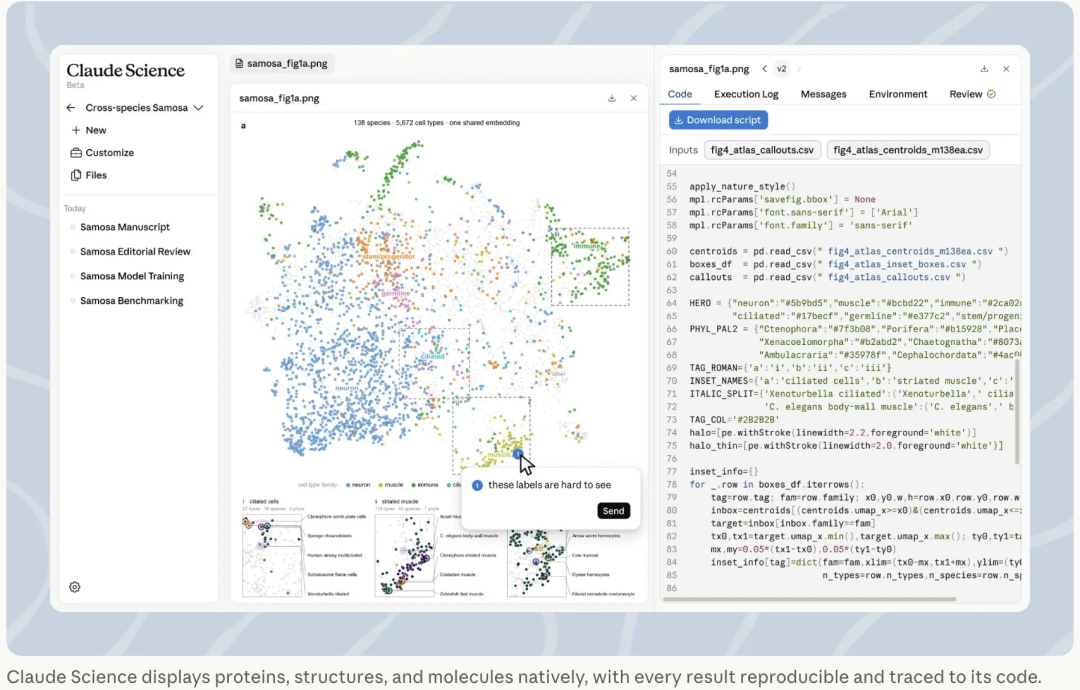Click the 'immune' inset box in the plot
The width and height of the screenshot is (1080, 690).
tap(590, 266)
